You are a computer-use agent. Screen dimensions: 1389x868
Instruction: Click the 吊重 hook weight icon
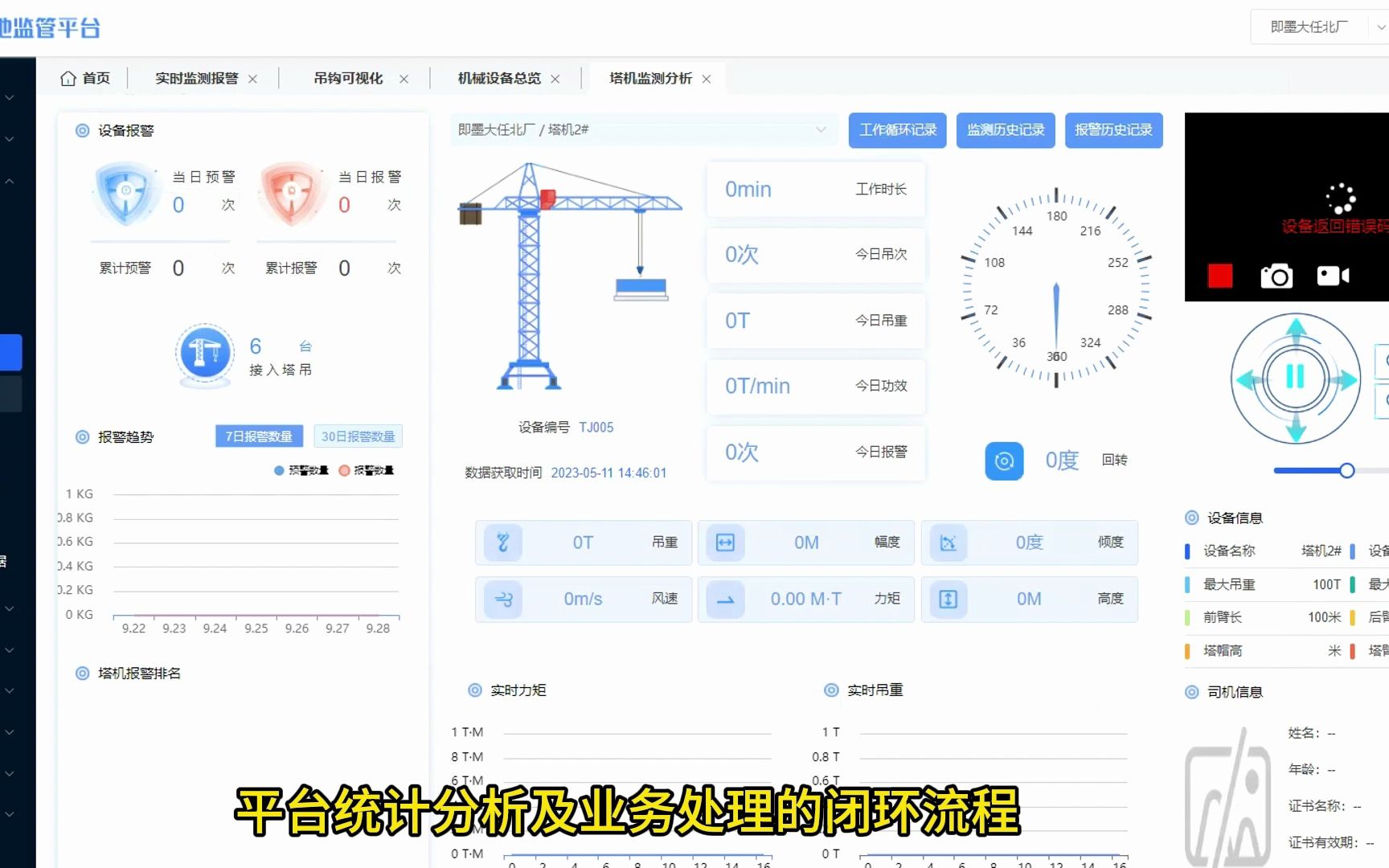click(x=503, y=542)
